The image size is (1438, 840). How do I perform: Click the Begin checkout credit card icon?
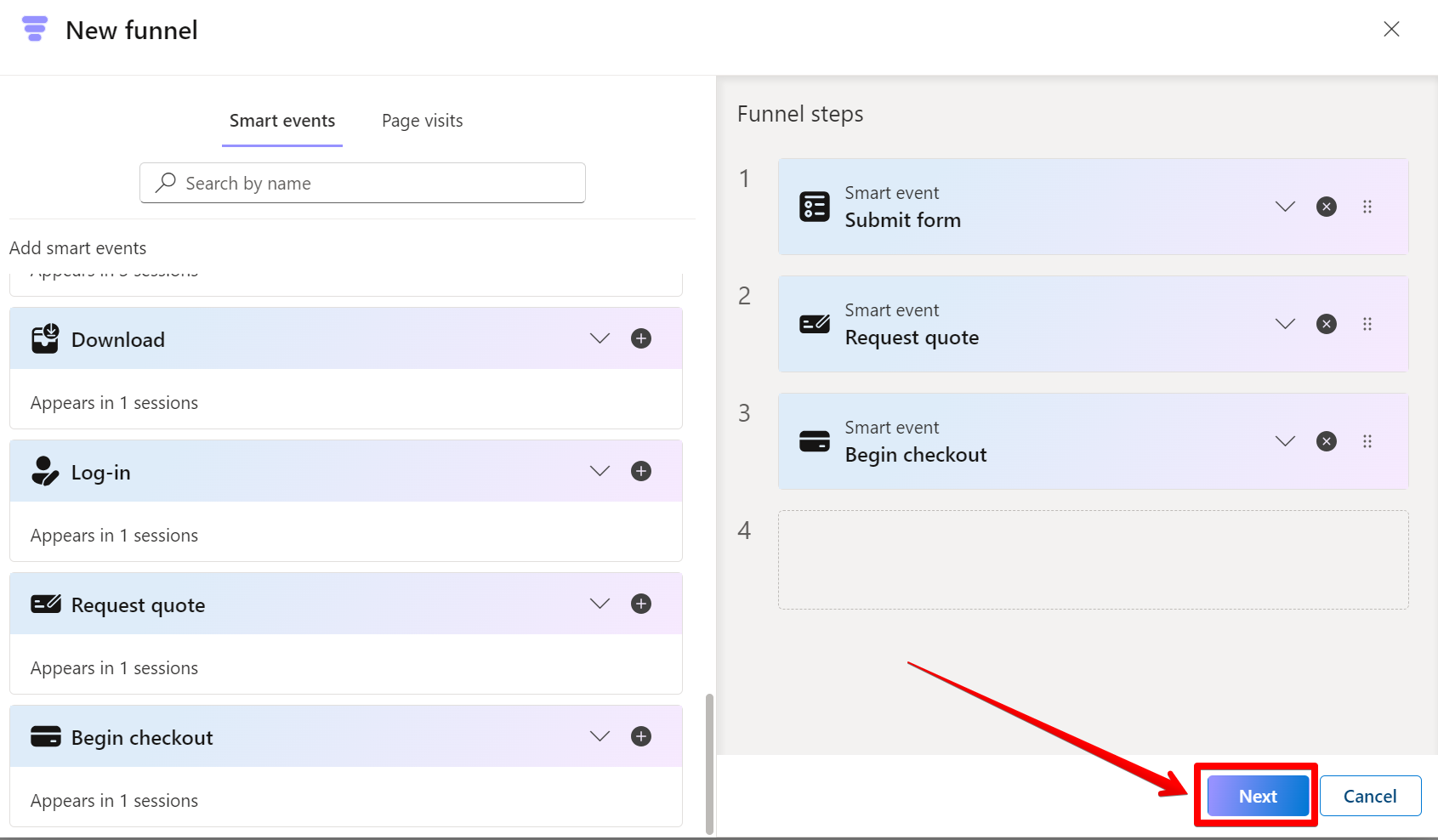(48, 735)
